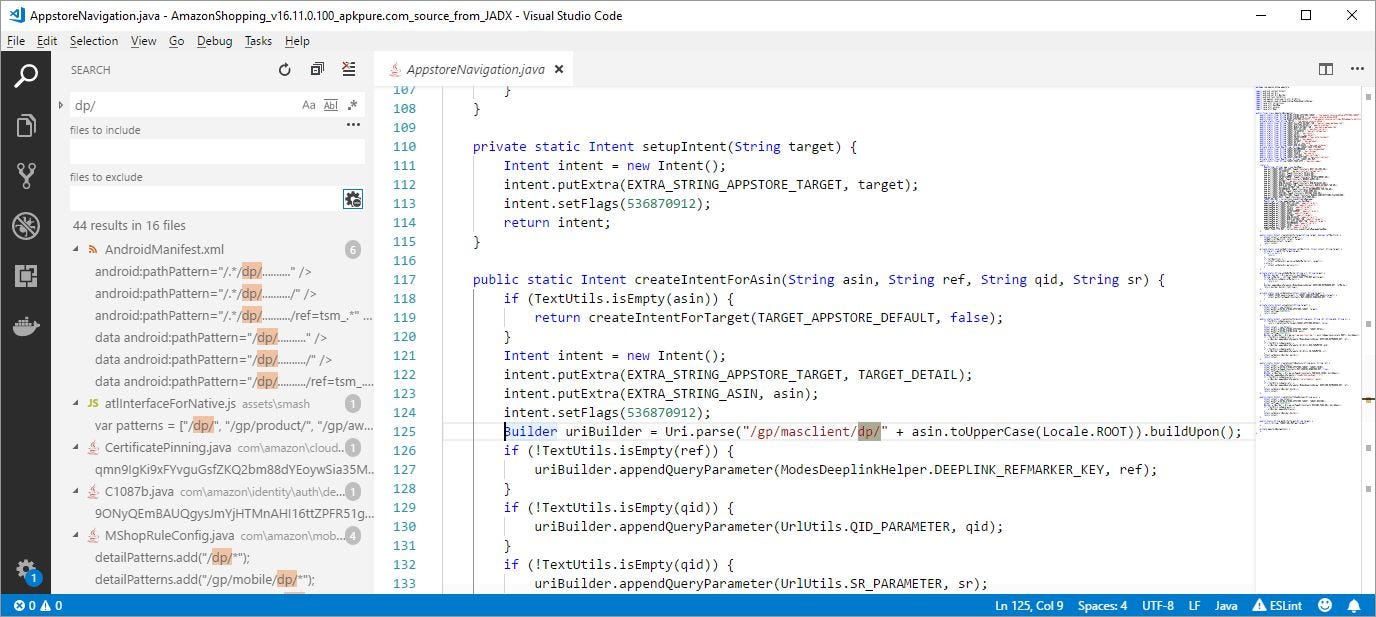Open the Tasks menu
The height and width of the screenshot is (617, 1376).
point(258,41)
